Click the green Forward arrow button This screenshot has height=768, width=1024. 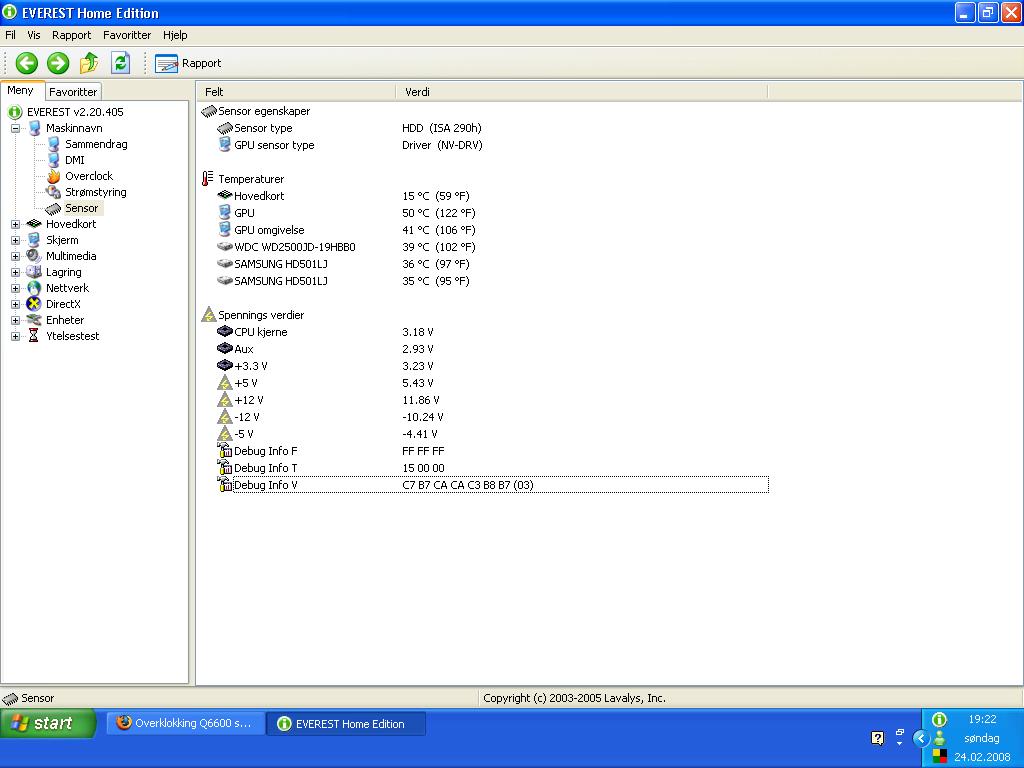(58, 63)
